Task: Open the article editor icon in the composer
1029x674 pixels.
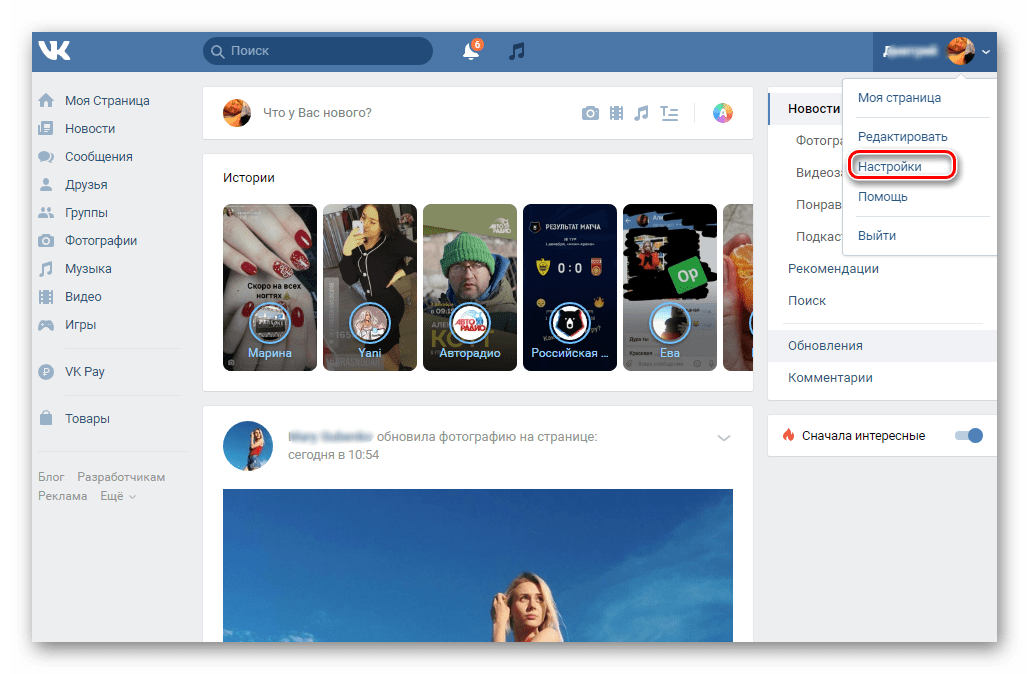Action: (x=668, y=113)
